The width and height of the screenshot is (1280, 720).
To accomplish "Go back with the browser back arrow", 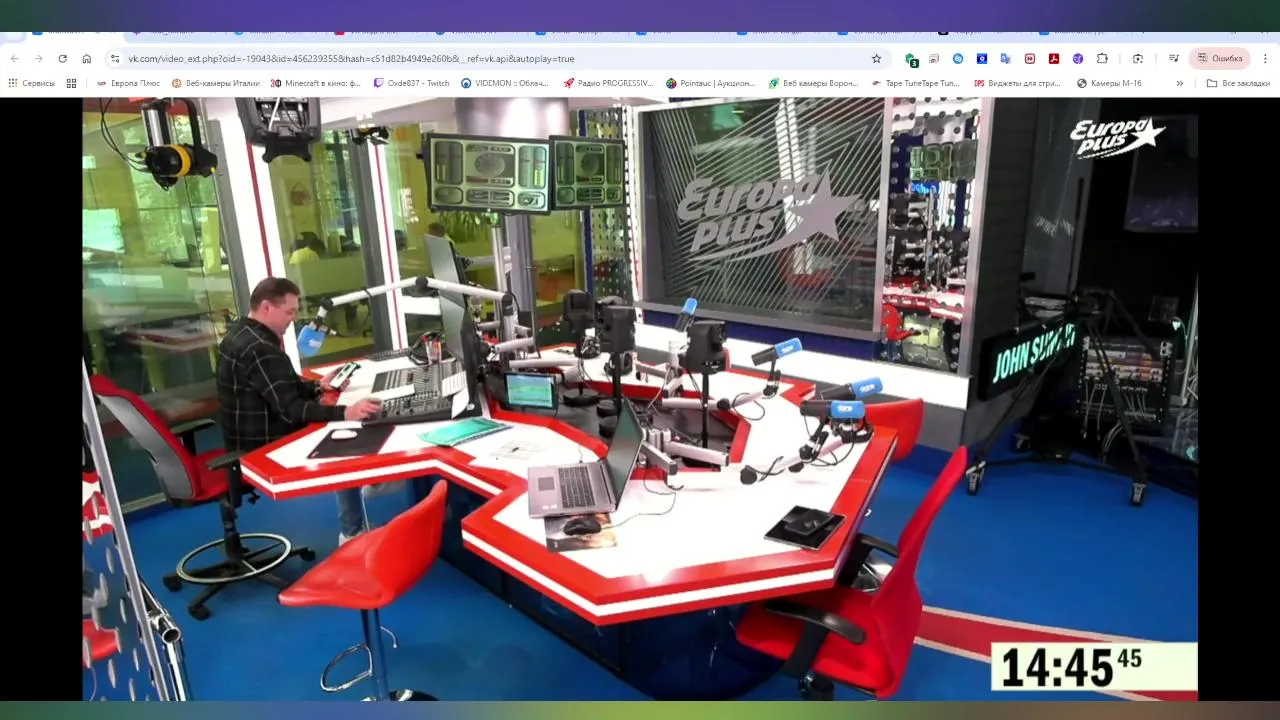I will tap(14, 59).
